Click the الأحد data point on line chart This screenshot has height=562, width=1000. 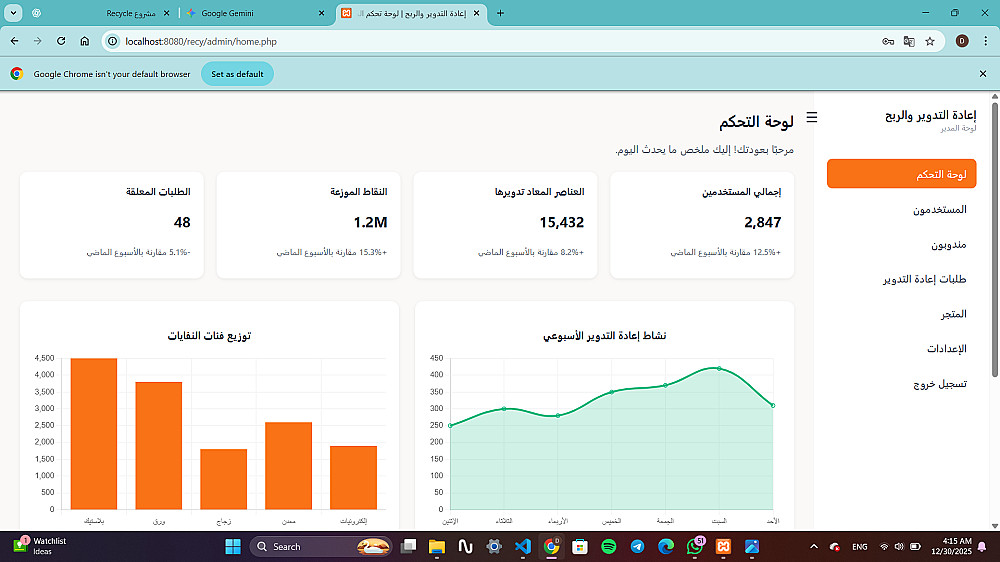coord(772,405)
